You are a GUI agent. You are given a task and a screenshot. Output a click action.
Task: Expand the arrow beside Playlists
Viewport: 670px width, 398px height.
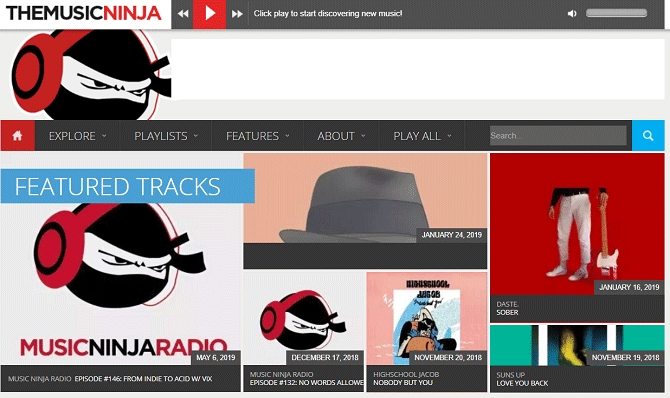196,136
